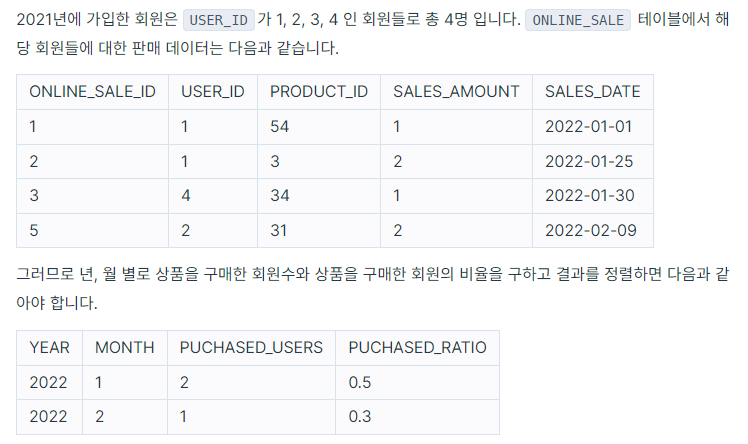Click the 0.5 ratio cell

pos(417,382)
